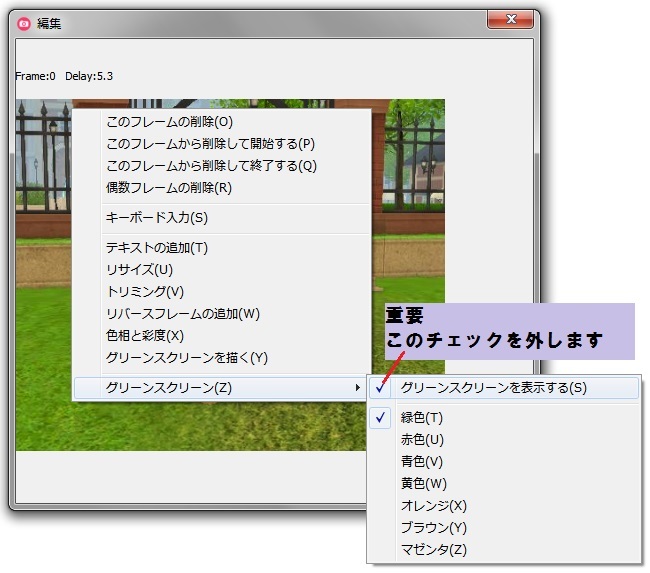Click テキストの追加(T) menu item
This screenshot has width=650, height=573.
click(222, 248)
